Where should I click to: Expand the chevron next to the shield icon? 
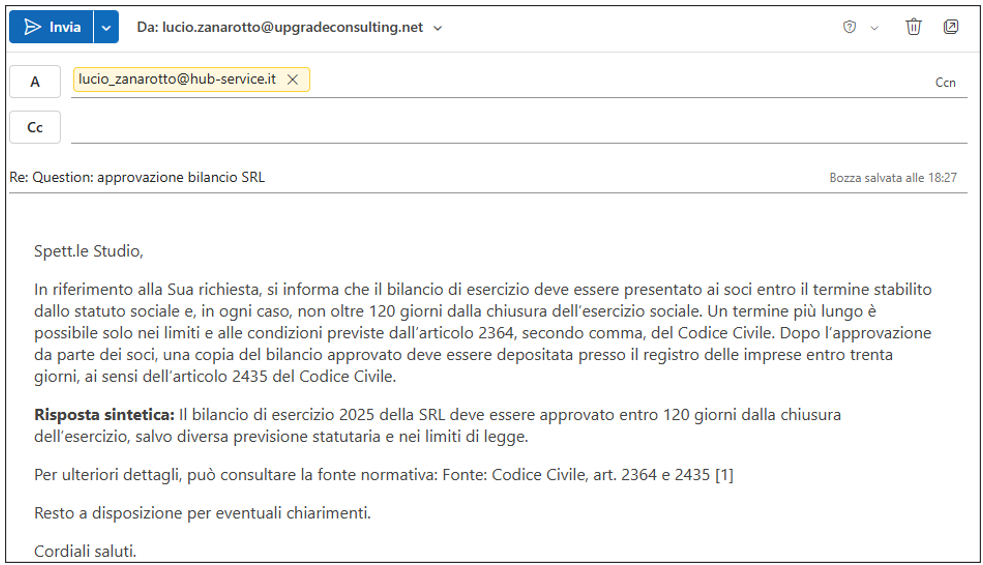(x=874, y=28)
